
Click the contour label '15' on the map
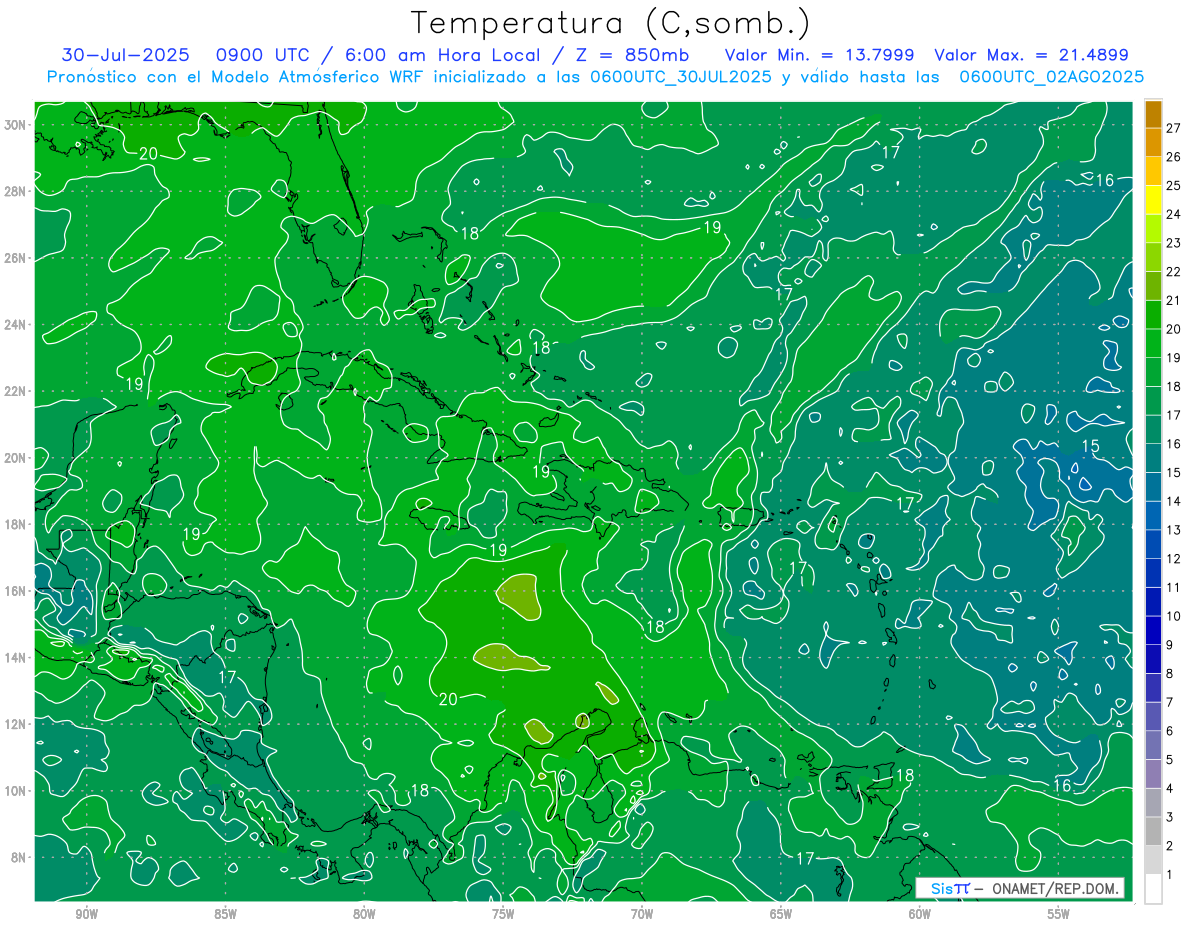(1090, 445)
